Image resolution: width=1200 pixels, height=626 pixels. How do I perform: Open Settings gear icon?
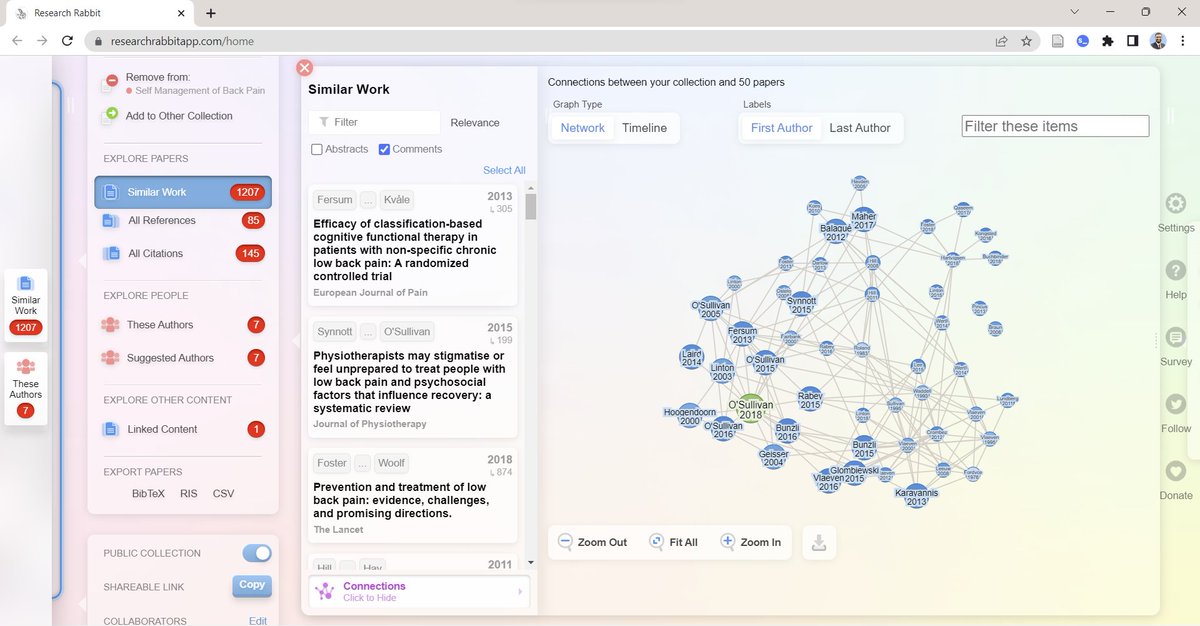coord(1176,204)
